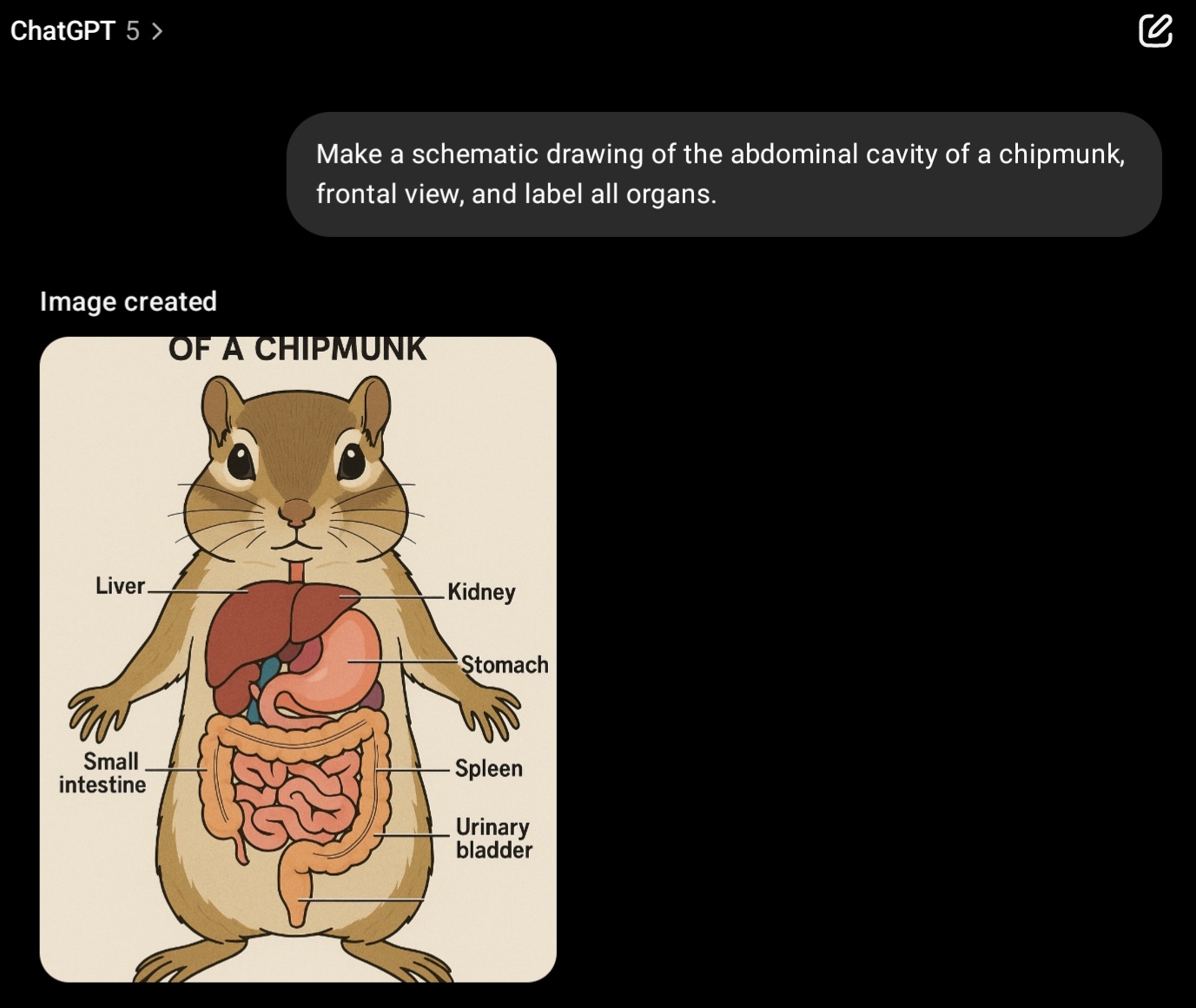Click the Liver label in image
The height and width of the screenshot is (1008, 1196).
pyautogui.click(x=120, y=586)
